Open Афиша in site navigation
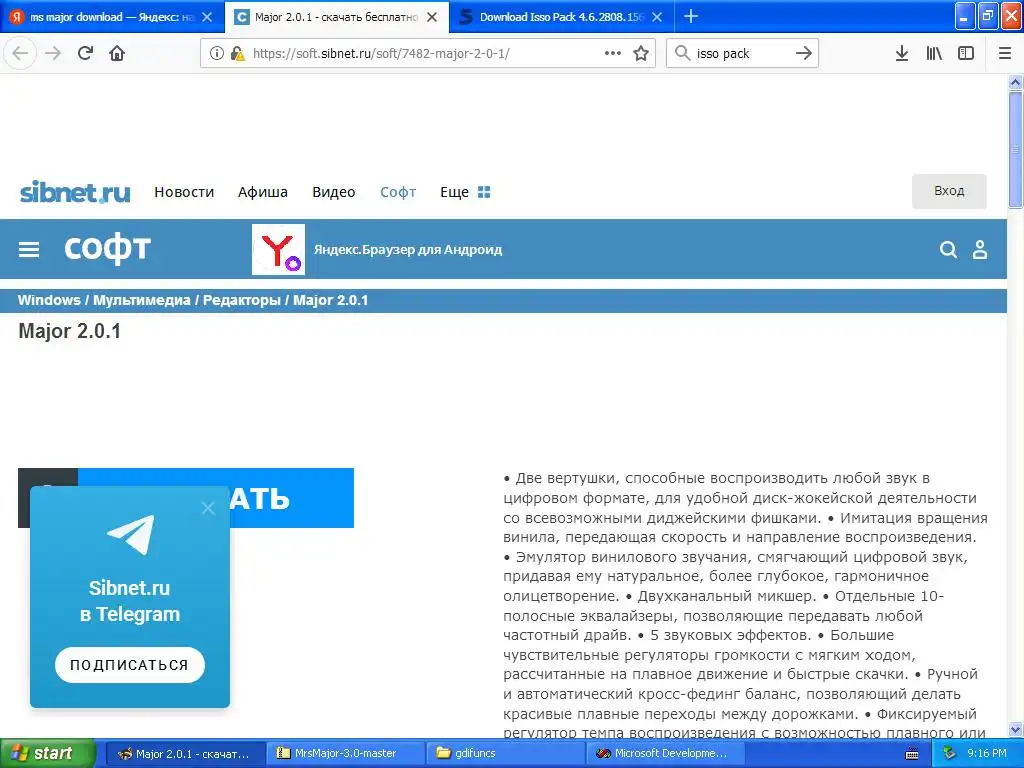 pos(263,192)
